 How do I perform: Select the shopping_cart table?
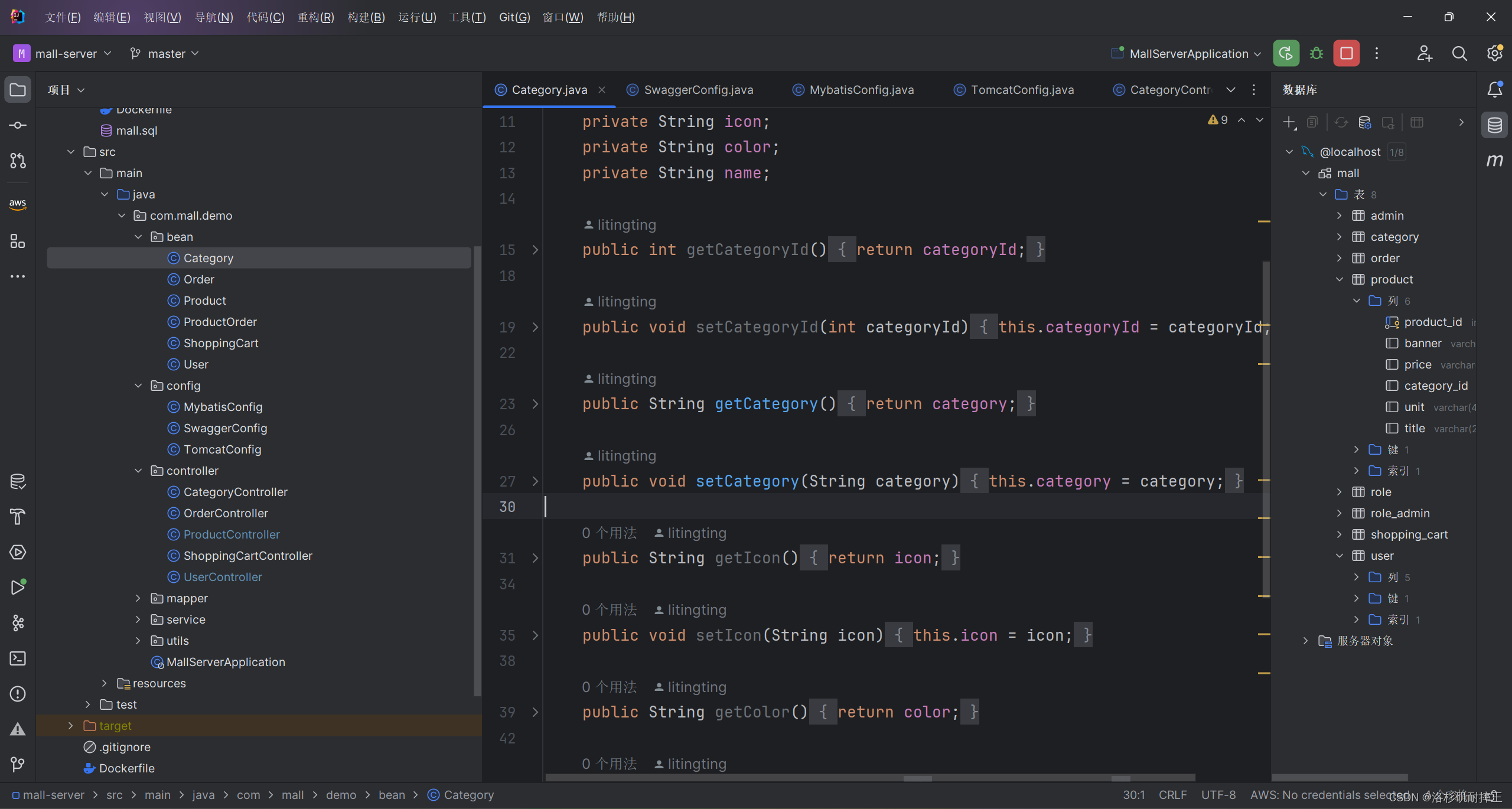click(x=1409, y=534)
